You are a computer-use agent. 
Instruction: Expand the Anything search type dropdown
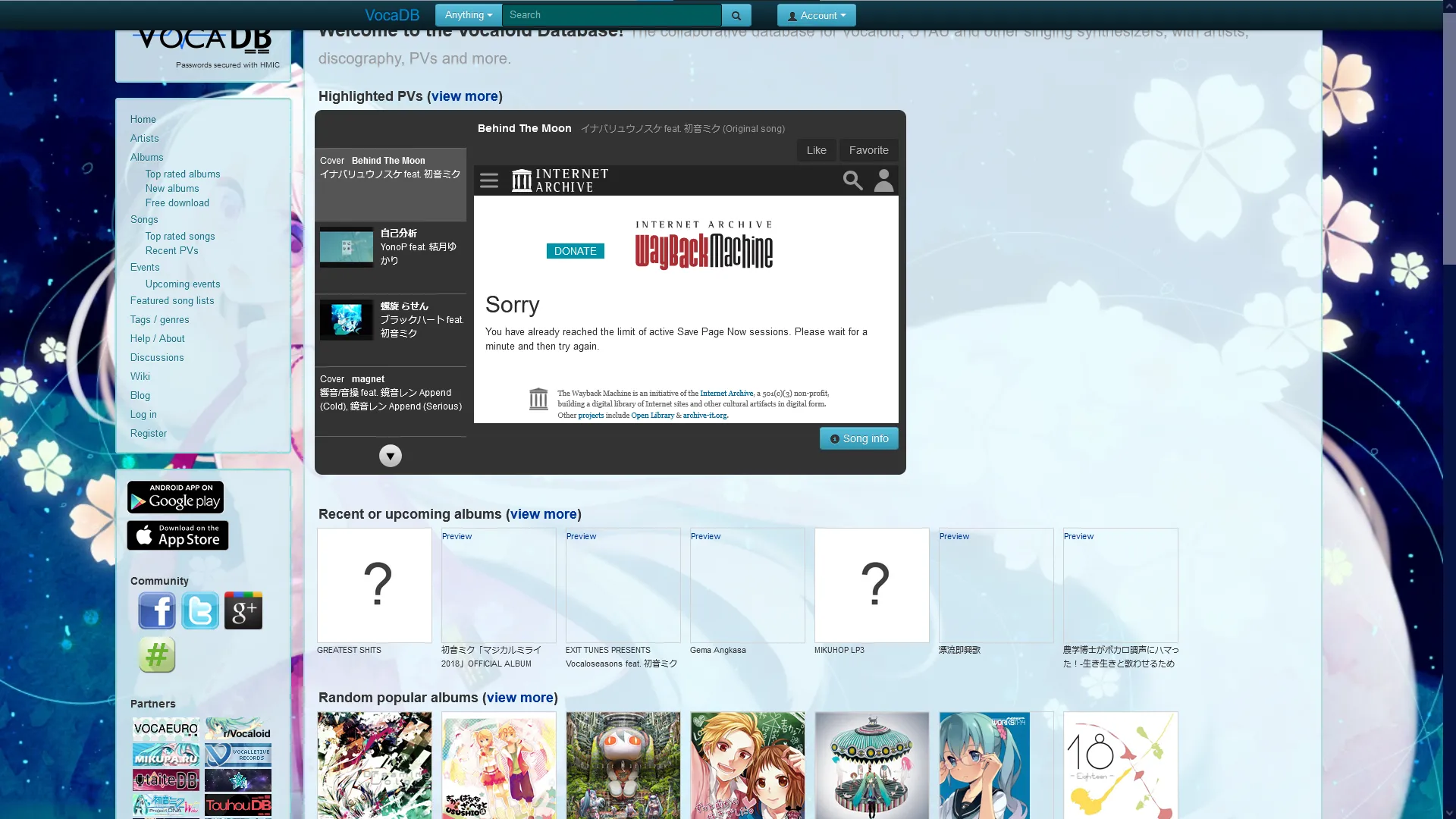click(468, 15)
